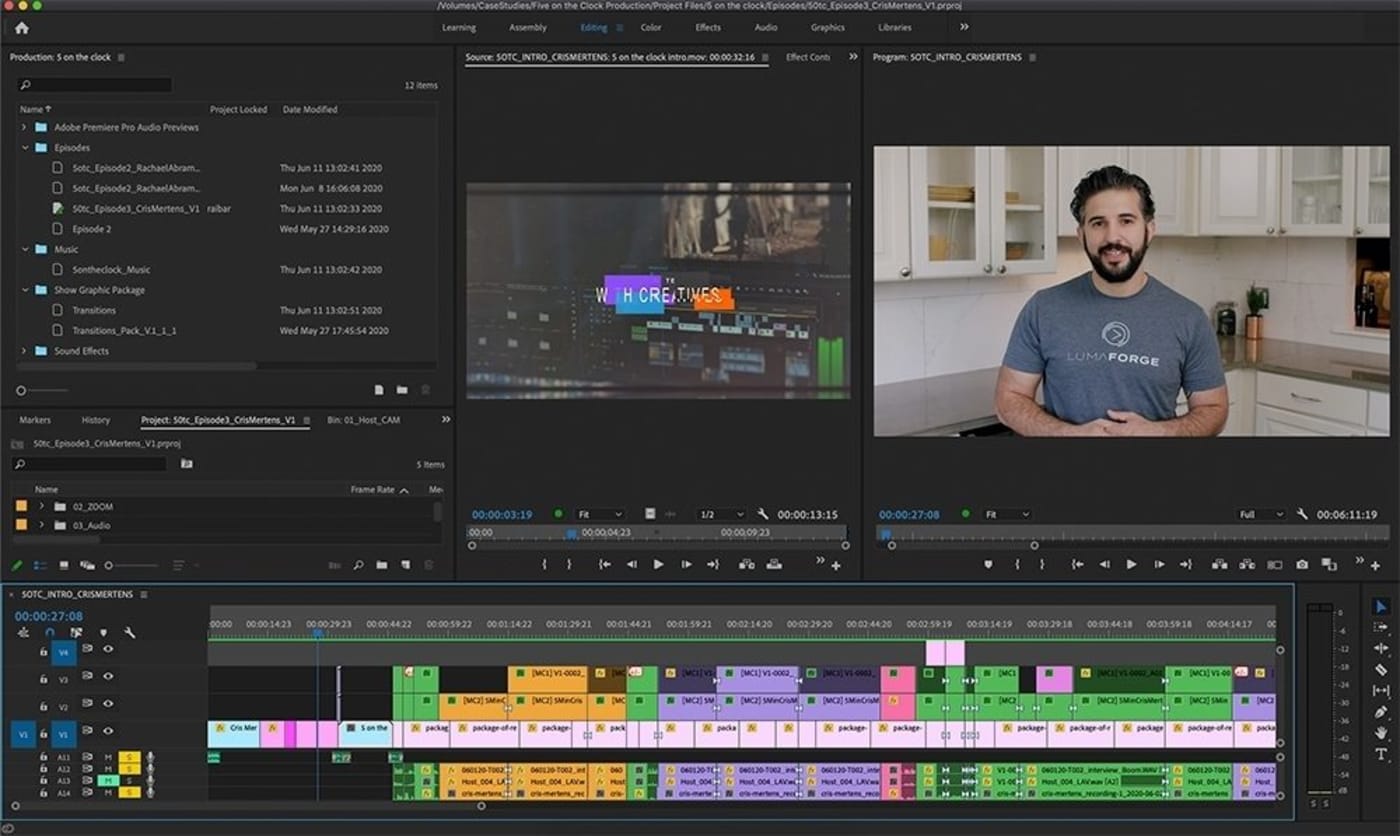Switch Project panel to icon view

(x=63, y=565)
